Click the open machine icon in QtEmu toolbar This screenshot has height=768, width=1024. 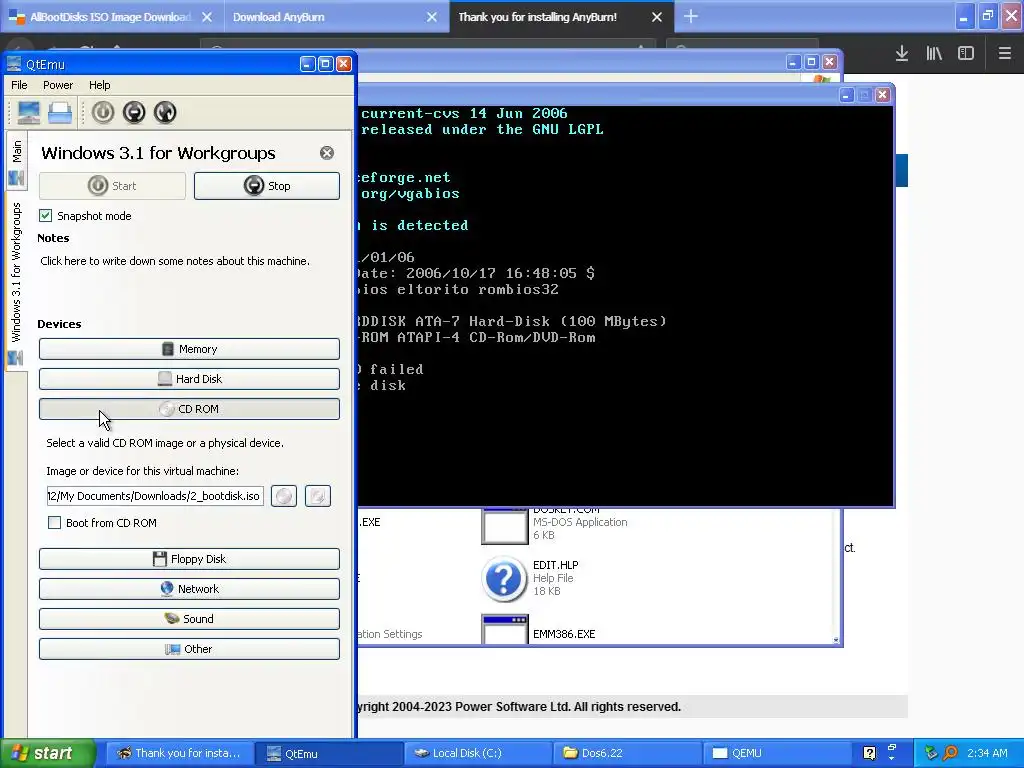coord(60,112)
